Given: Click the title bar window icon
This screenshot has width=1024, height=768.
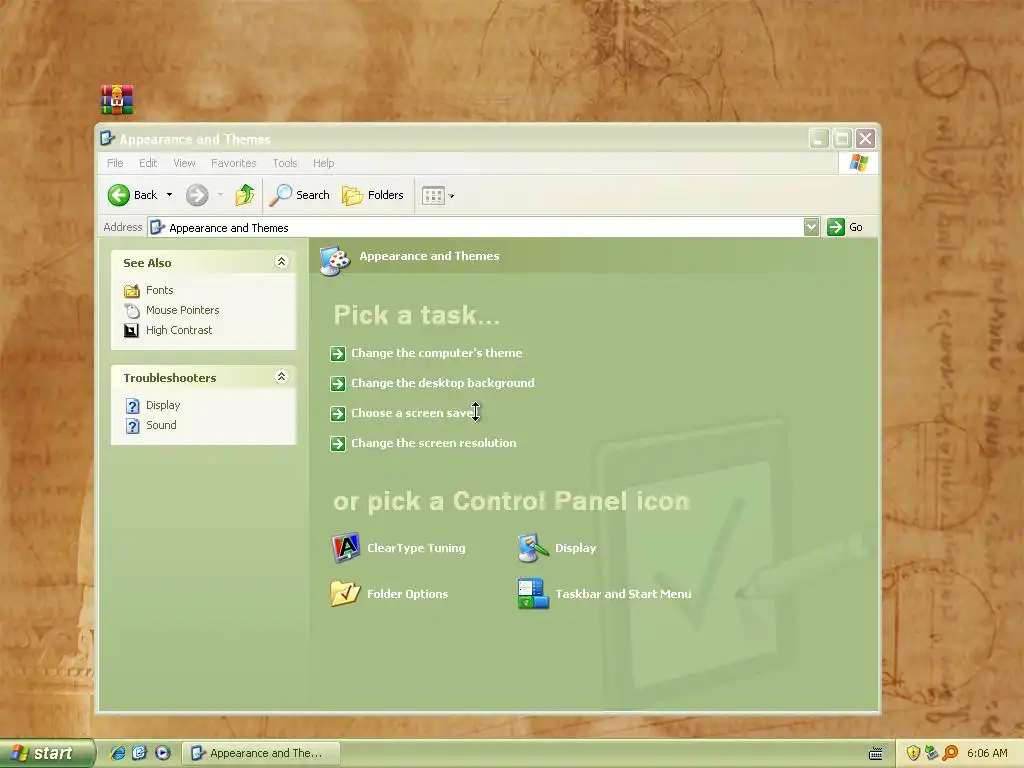Looking at the screenshot, I should [x=107, y=138].
